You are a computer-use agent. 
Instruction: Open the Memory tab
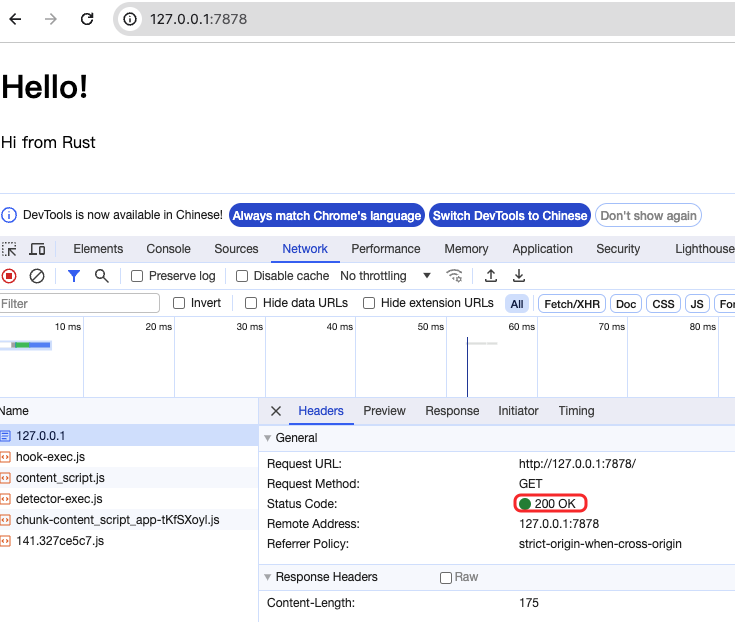(x=466, y=249)
